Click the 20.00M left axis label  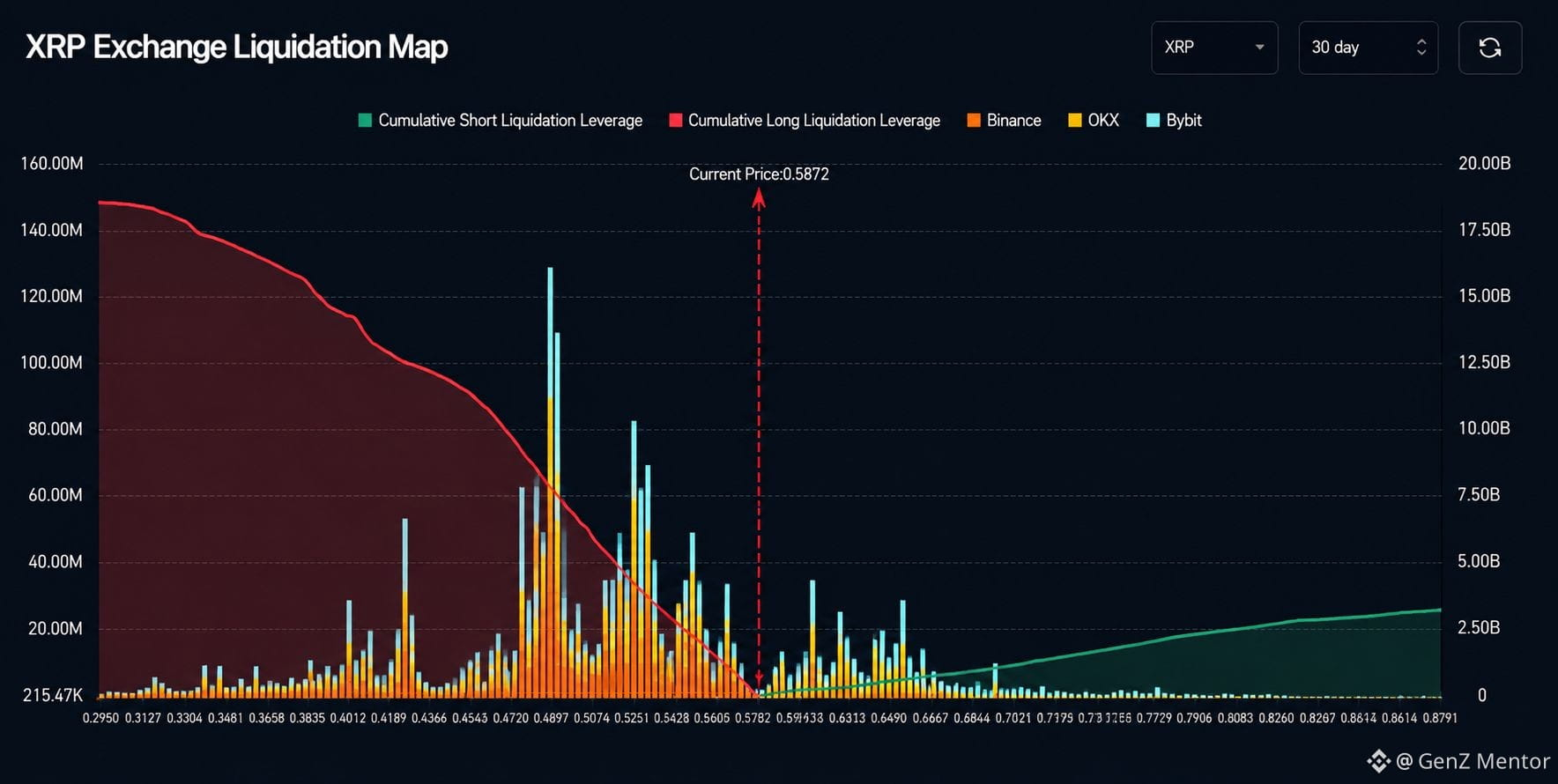[x=56, y=629]
